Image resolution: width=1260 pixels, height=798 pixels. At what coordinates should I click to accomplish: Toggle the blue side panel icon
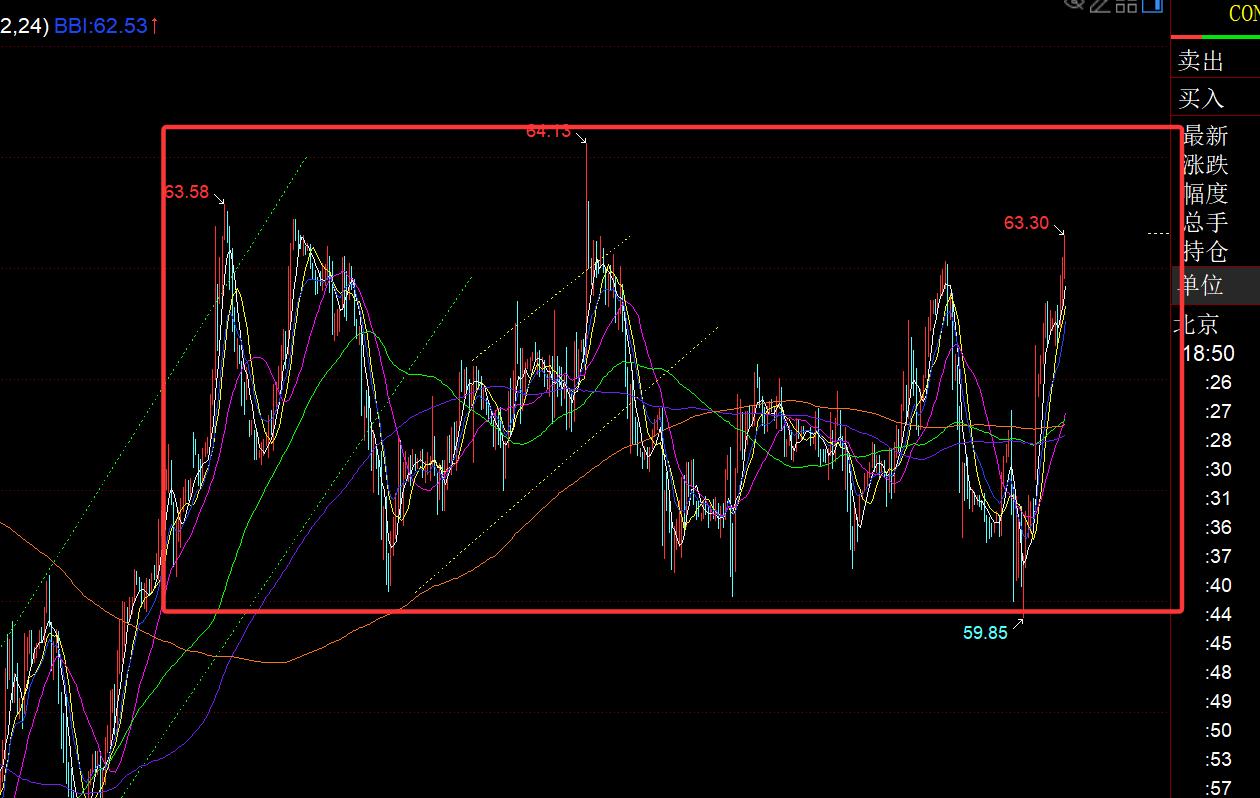[x=1152, y=5]
